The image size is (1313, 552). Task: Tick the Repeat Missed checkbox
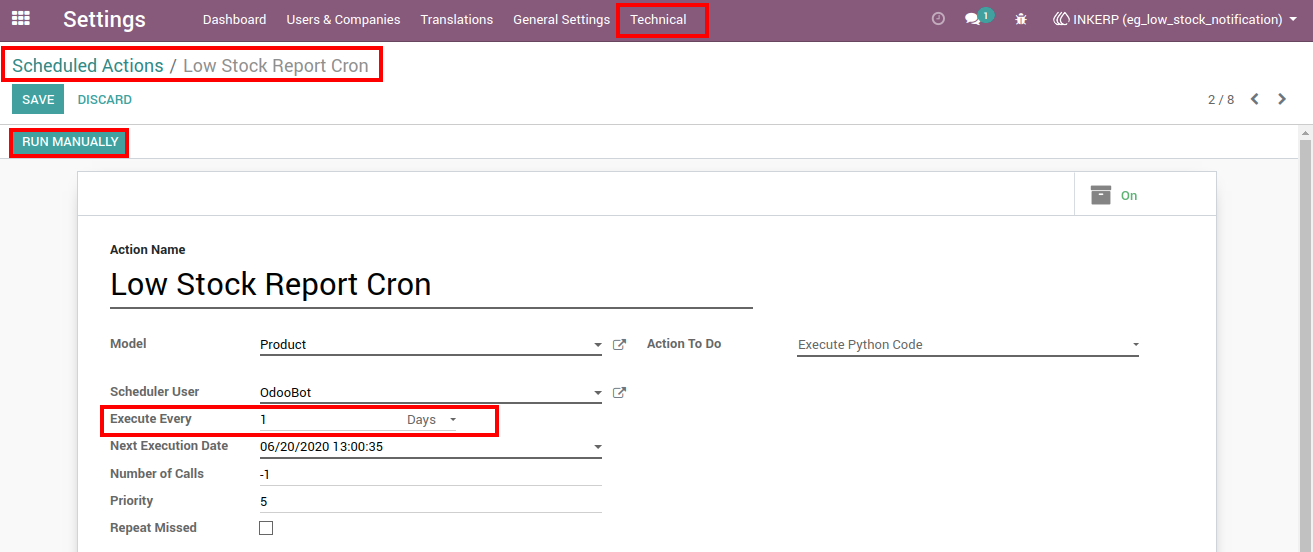click(x=266, y=528)
